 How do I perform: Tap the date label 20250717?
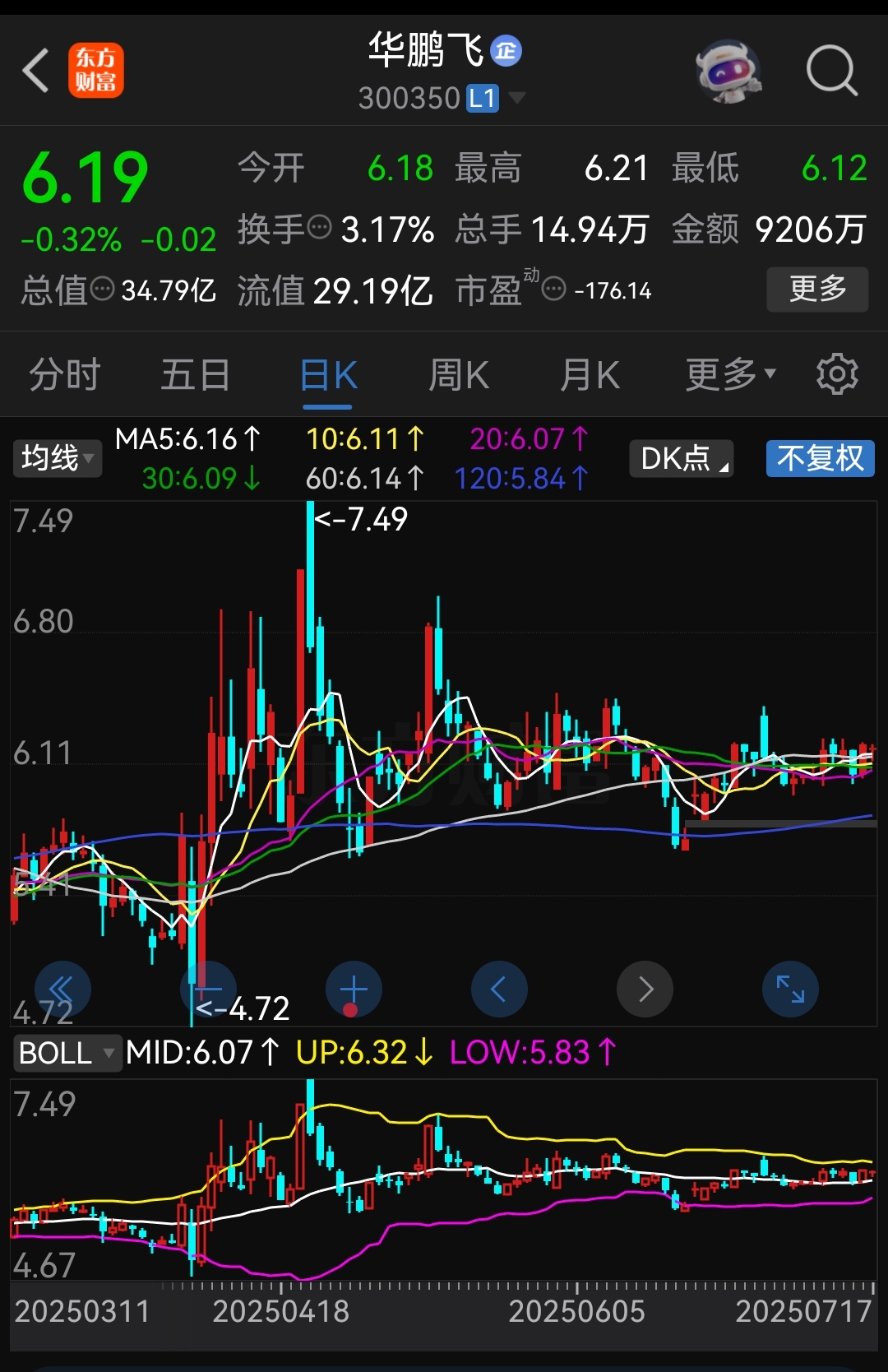click(803, 1311)
